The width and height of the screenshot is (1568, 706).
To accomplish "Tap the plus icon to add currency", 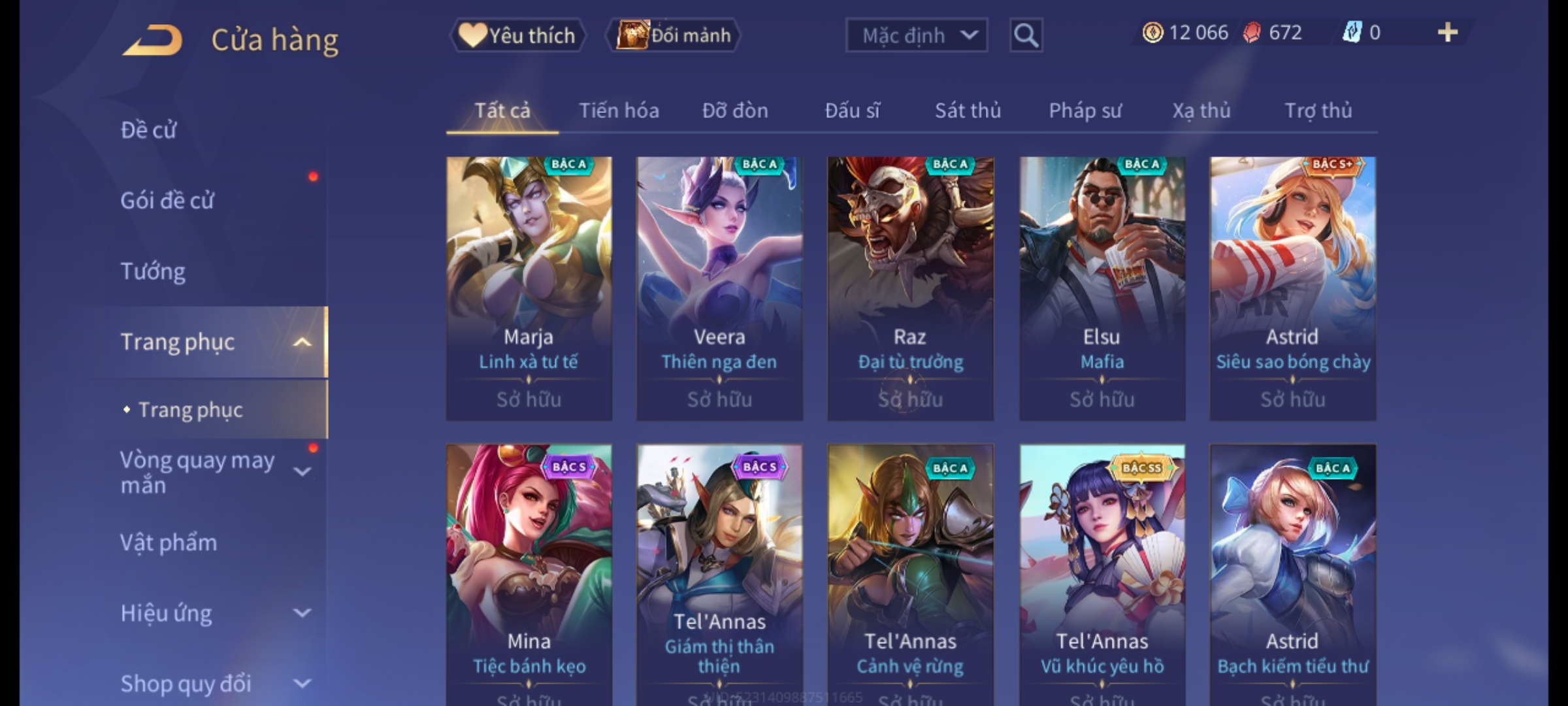I will [x=1448, y=33].
